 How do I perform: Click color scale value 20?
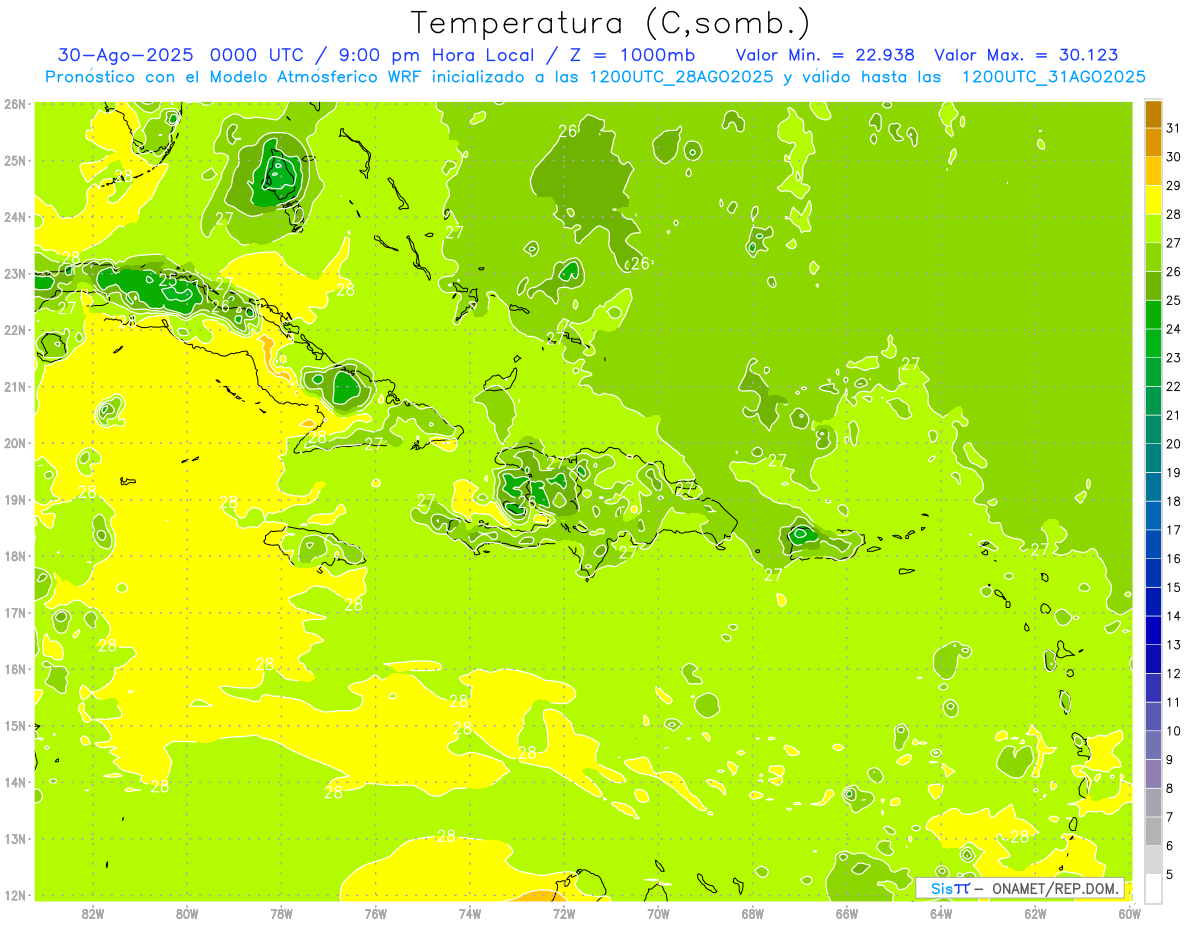point(1174,444)
